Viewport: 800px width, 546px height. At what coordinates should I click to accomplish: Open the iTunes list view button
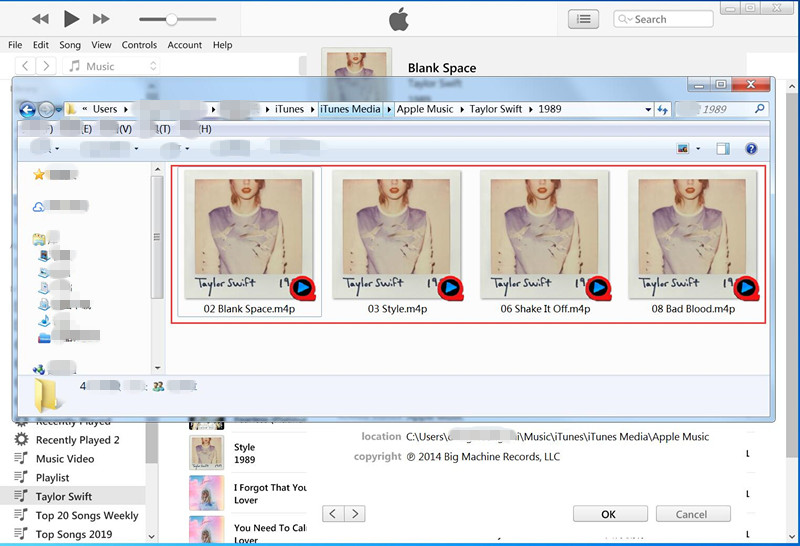click(583, 19)
